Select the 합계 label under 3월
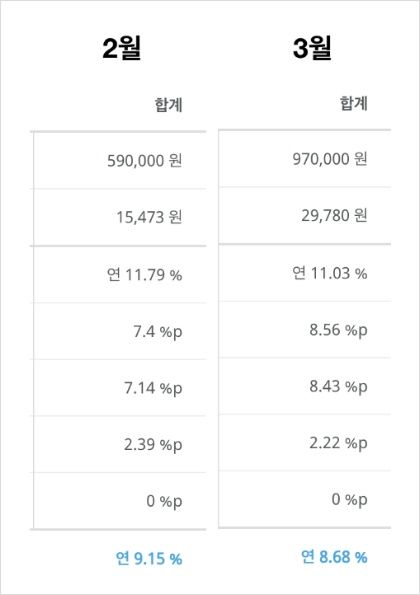Viewport: 420px width, 595px height. pyautogui.click(x=354, y=103)
